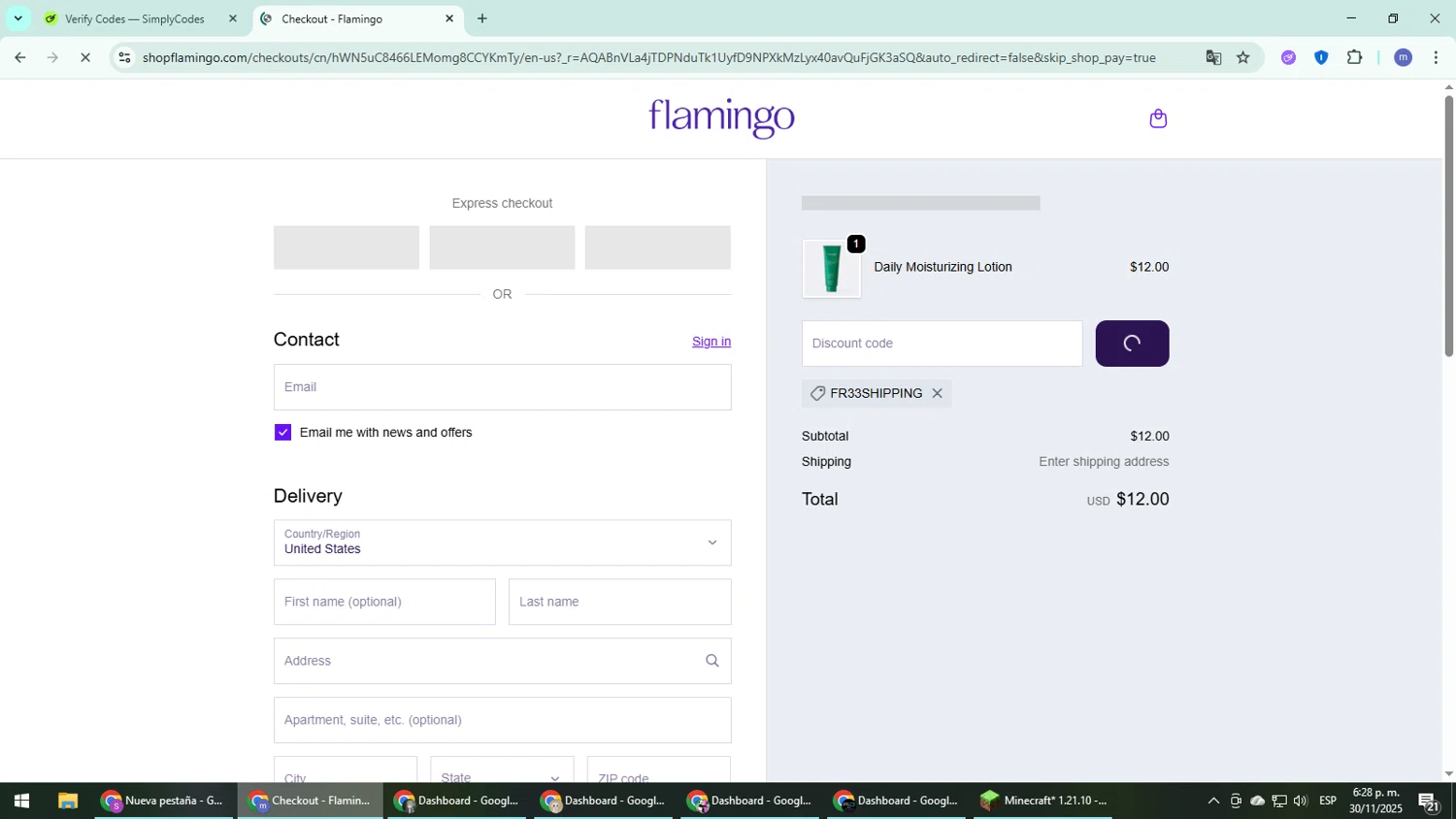1456x819 pixels.
Task: Toggle Email me with news and offers
Action: pos(282,433)
